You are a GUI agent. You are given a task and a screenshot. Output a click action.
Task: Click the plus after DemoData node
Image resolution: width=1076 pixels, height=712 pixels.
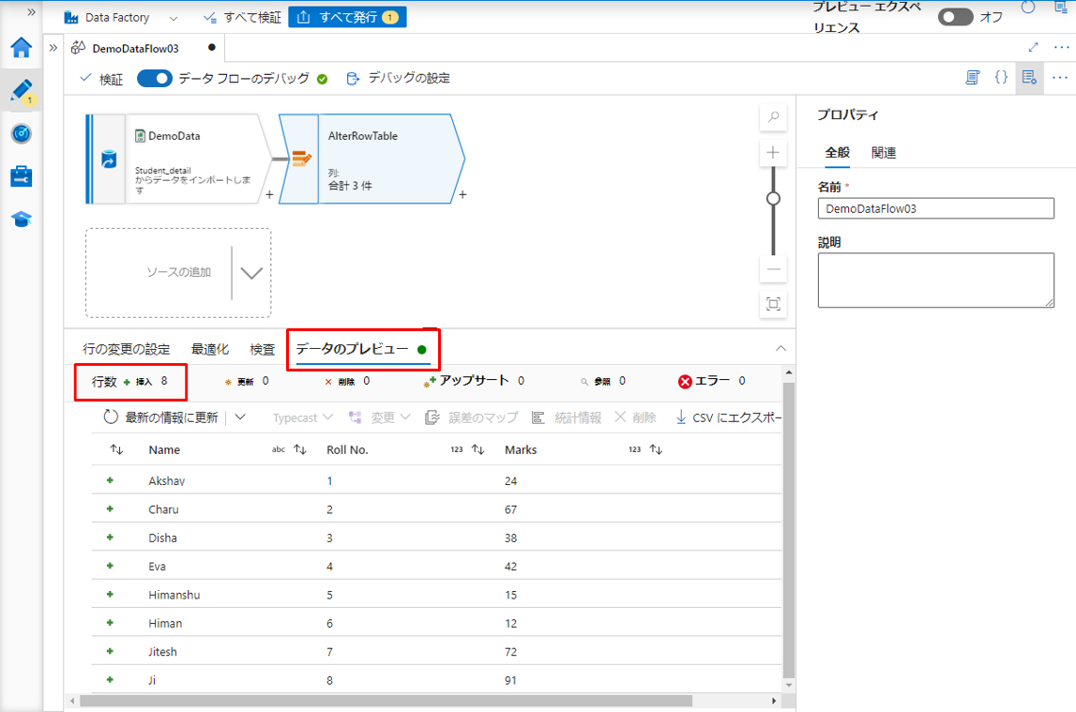click(x=270, y=195)
